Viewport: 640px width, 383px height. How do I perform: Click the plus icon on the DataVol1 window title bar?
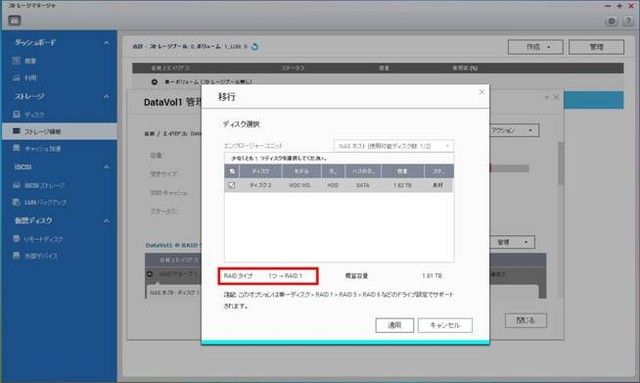point(546,97)
